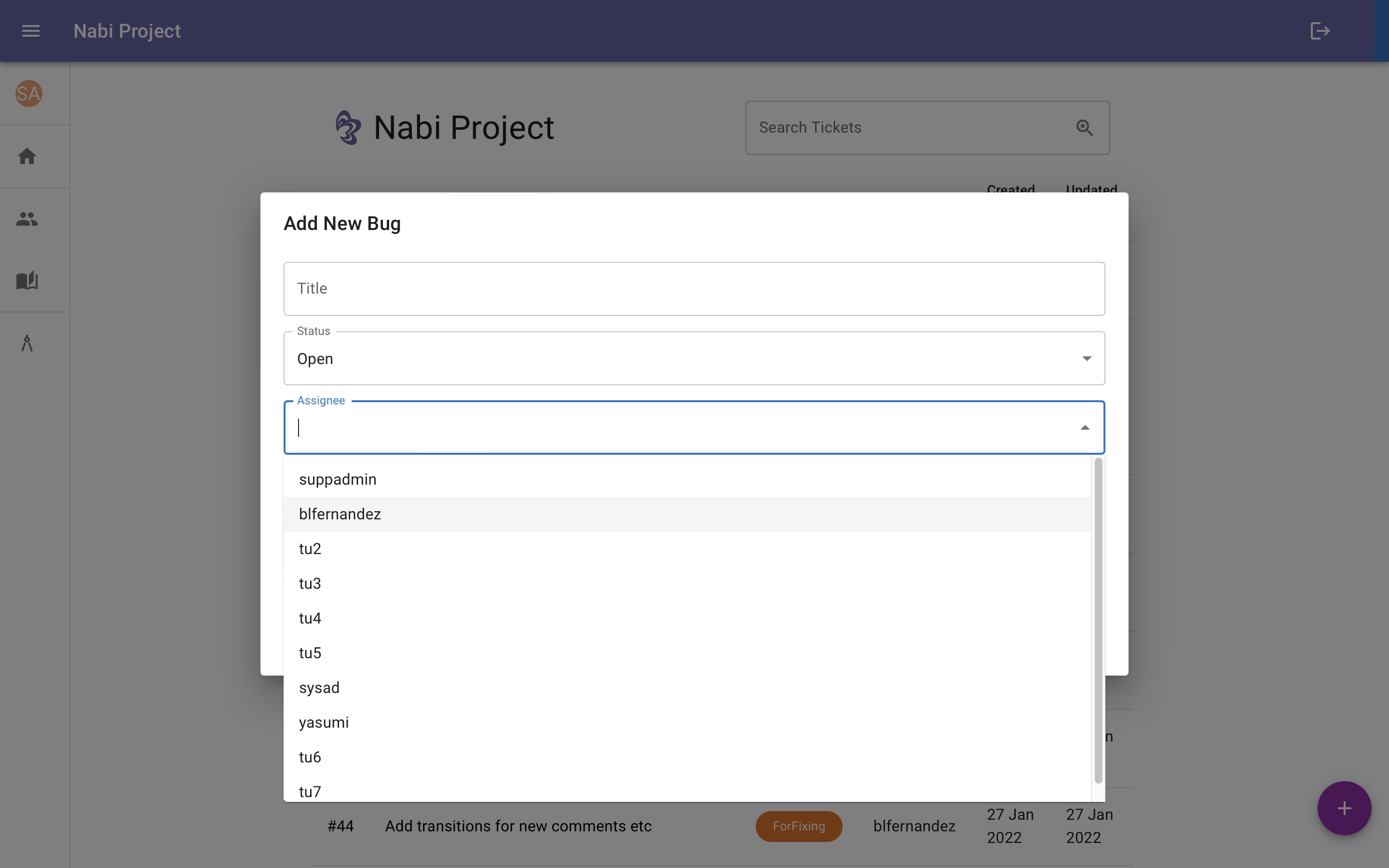Click the search magnifier icon

tap(1084, 127)
